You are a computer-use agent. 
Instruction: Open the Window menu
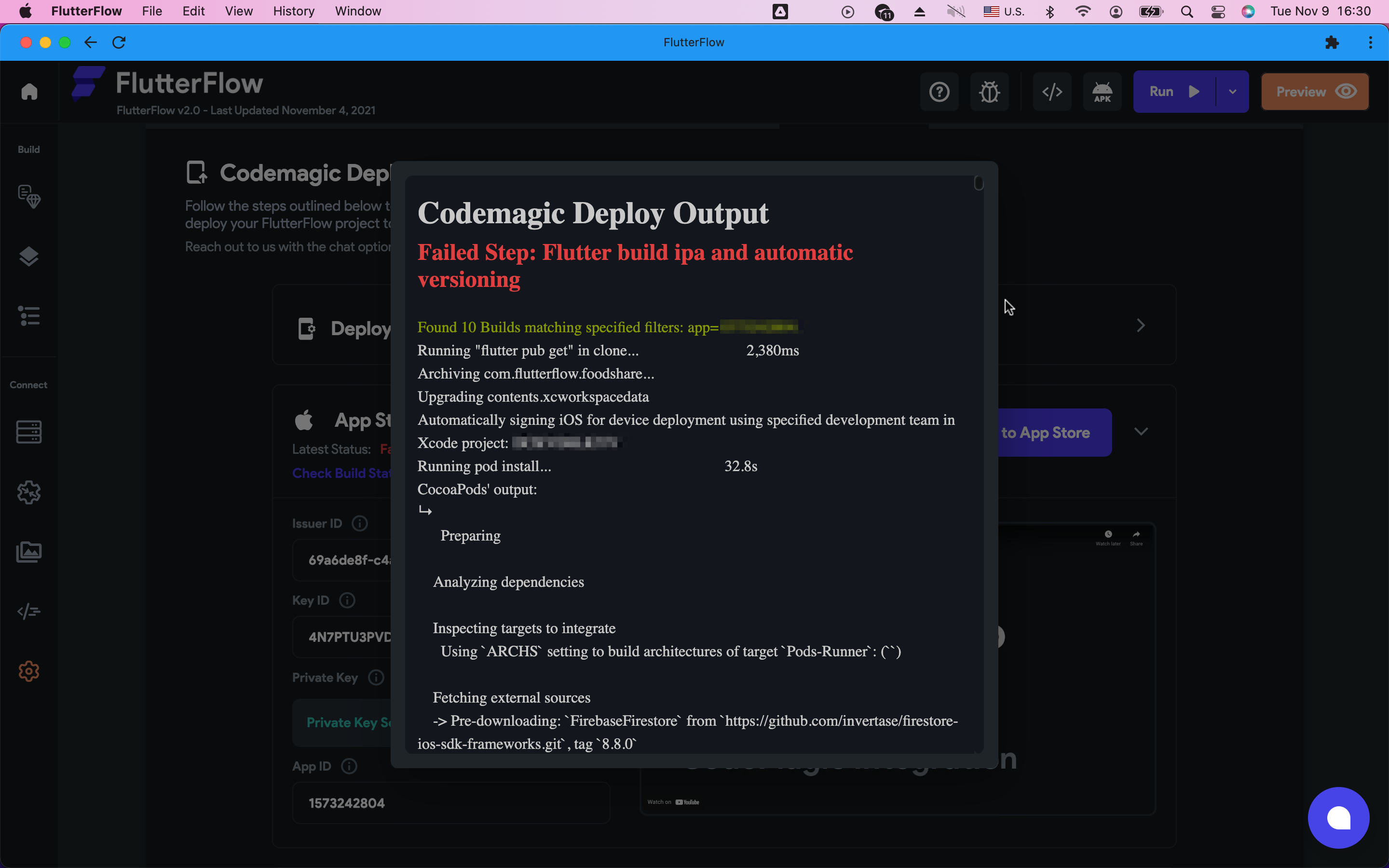358,12
